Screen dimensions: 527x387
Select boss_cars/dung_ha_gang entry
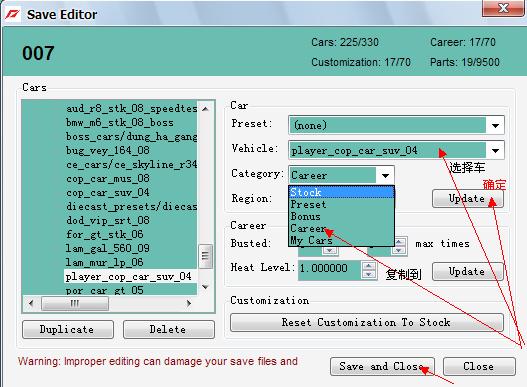(131, 137)
